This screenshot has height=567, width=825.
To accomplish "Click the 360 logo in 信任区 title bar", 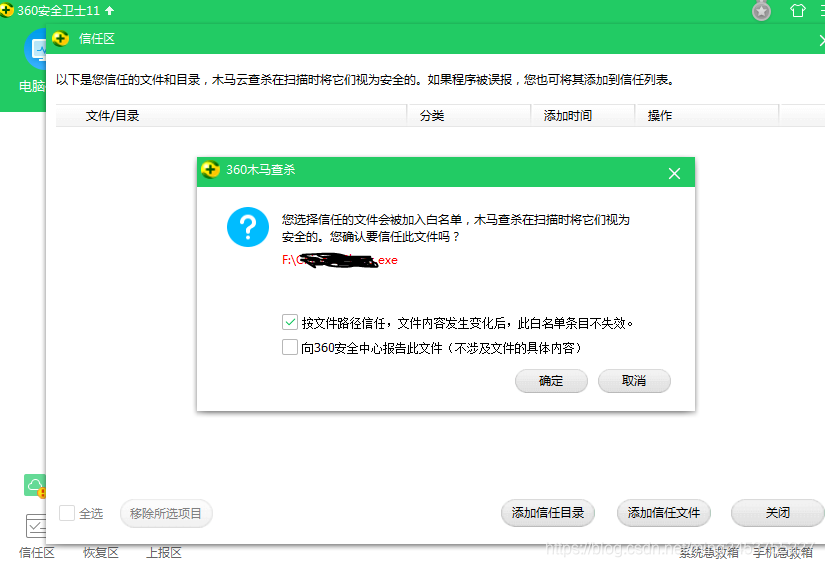I will click(61, 38).
